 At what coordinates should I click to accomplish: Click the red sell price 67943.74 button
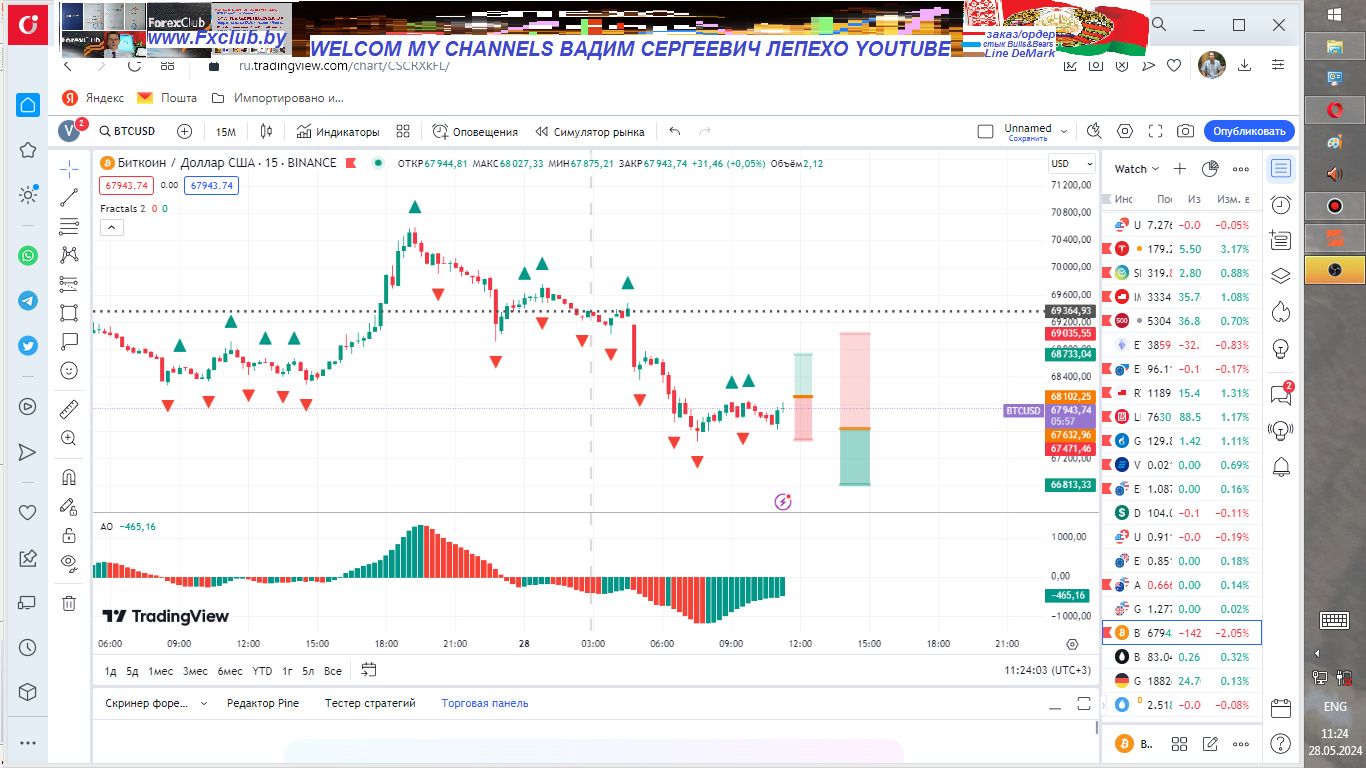coord(126,185)
